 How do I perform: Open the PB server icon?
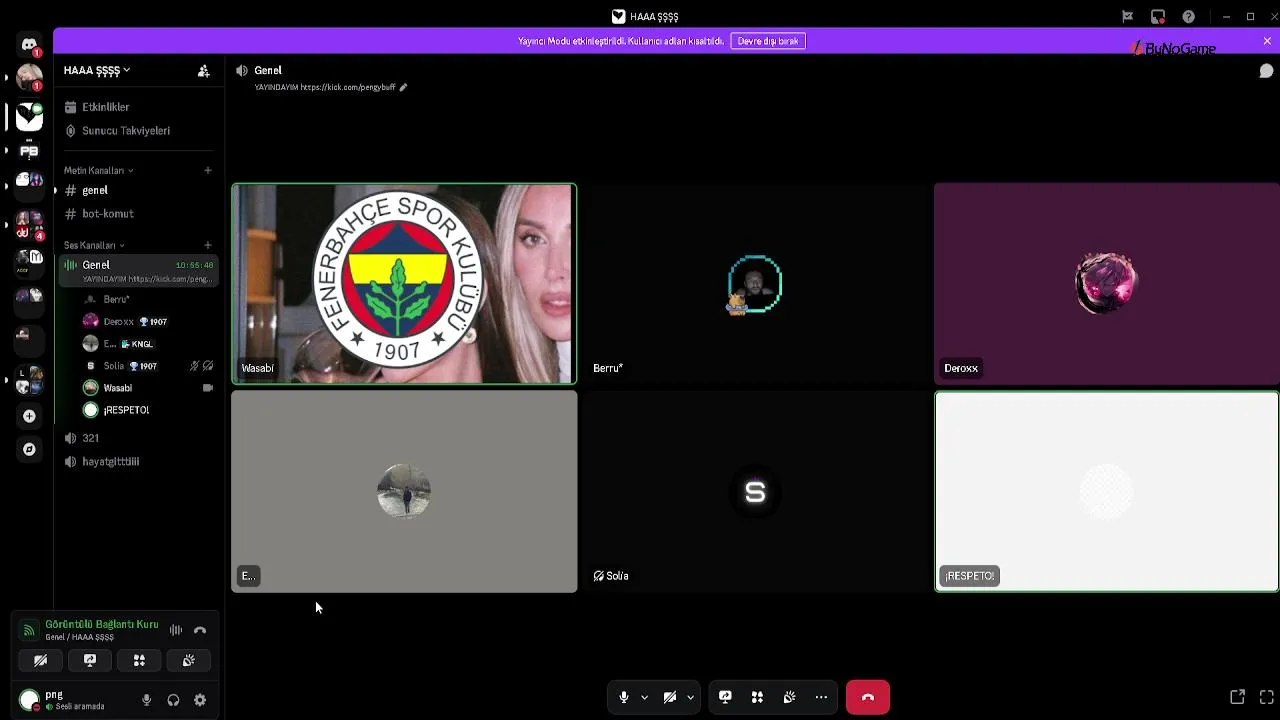tap(29, 151)
